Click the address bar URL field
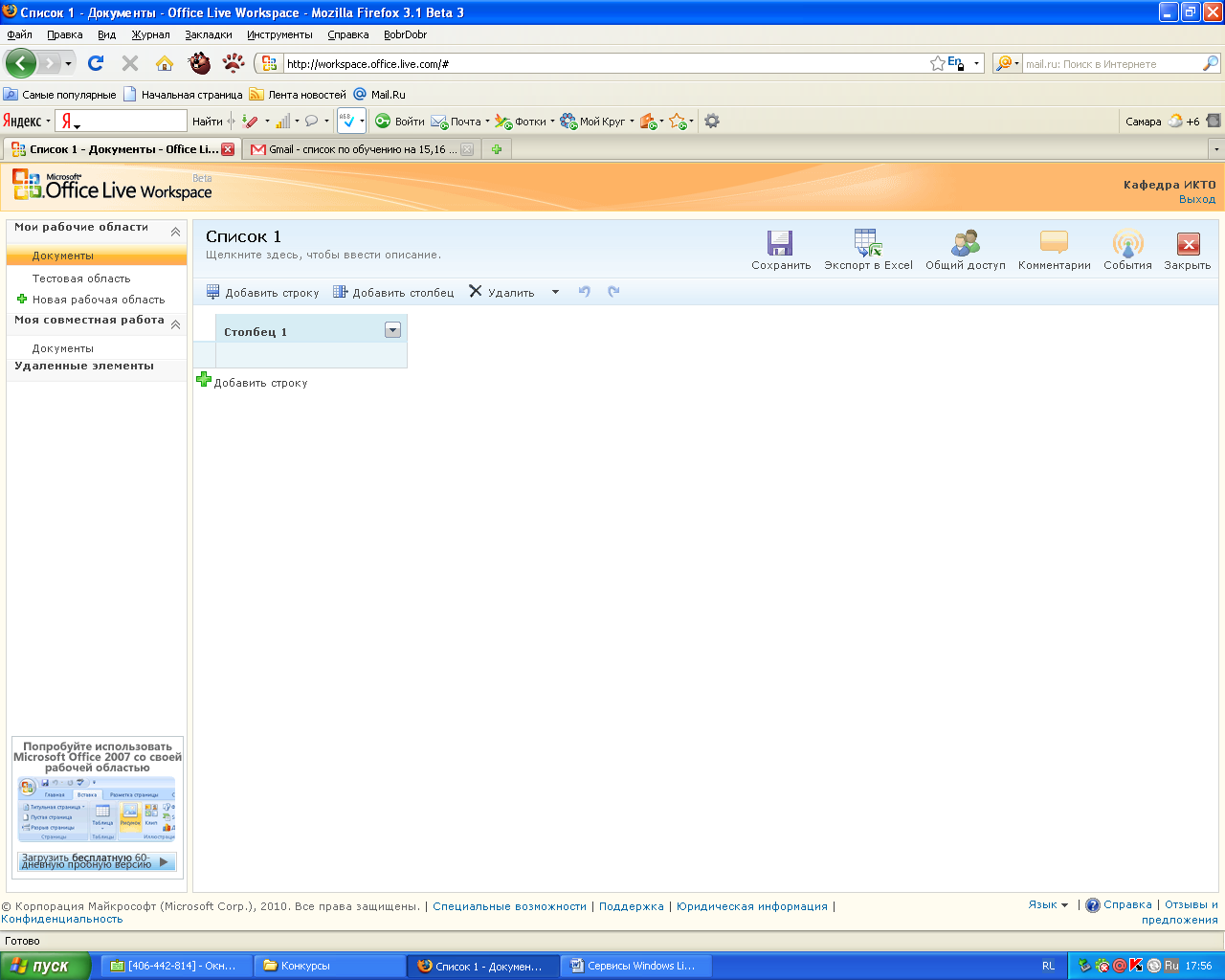 pyautogui.click(x=605, y=64)
